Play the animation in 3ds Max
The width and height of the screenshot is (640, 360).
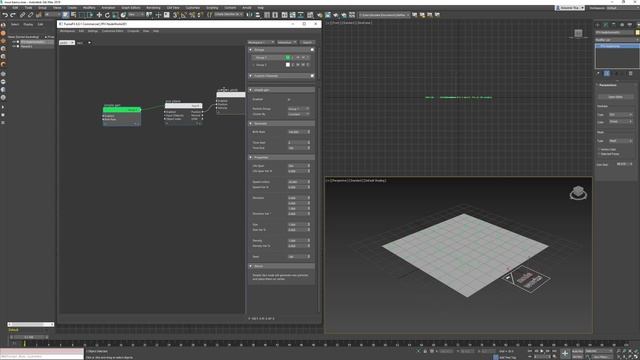(x=542, y=351)
